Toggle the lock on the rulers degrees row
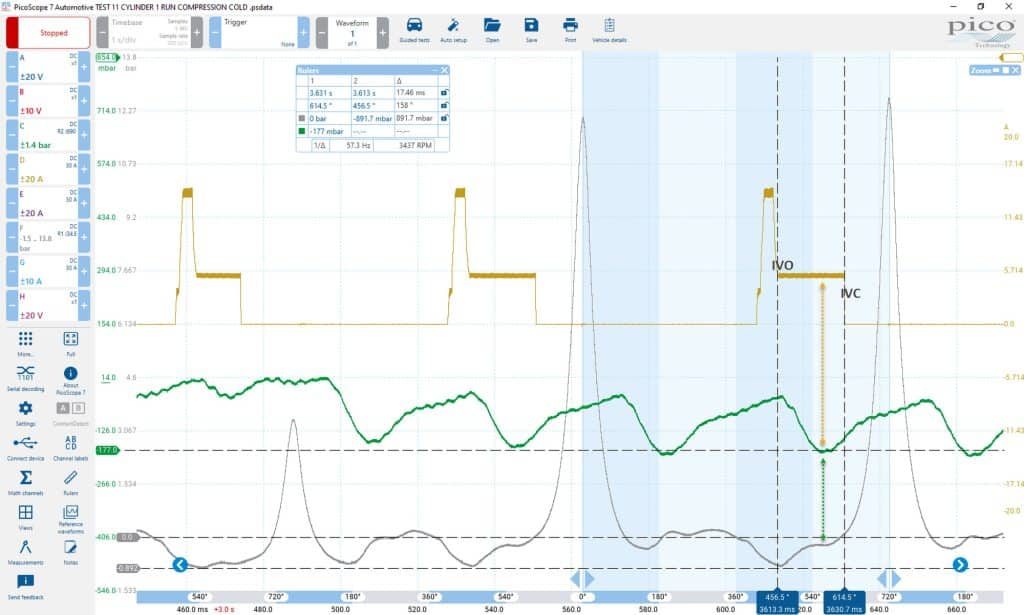 pos(444,105)
